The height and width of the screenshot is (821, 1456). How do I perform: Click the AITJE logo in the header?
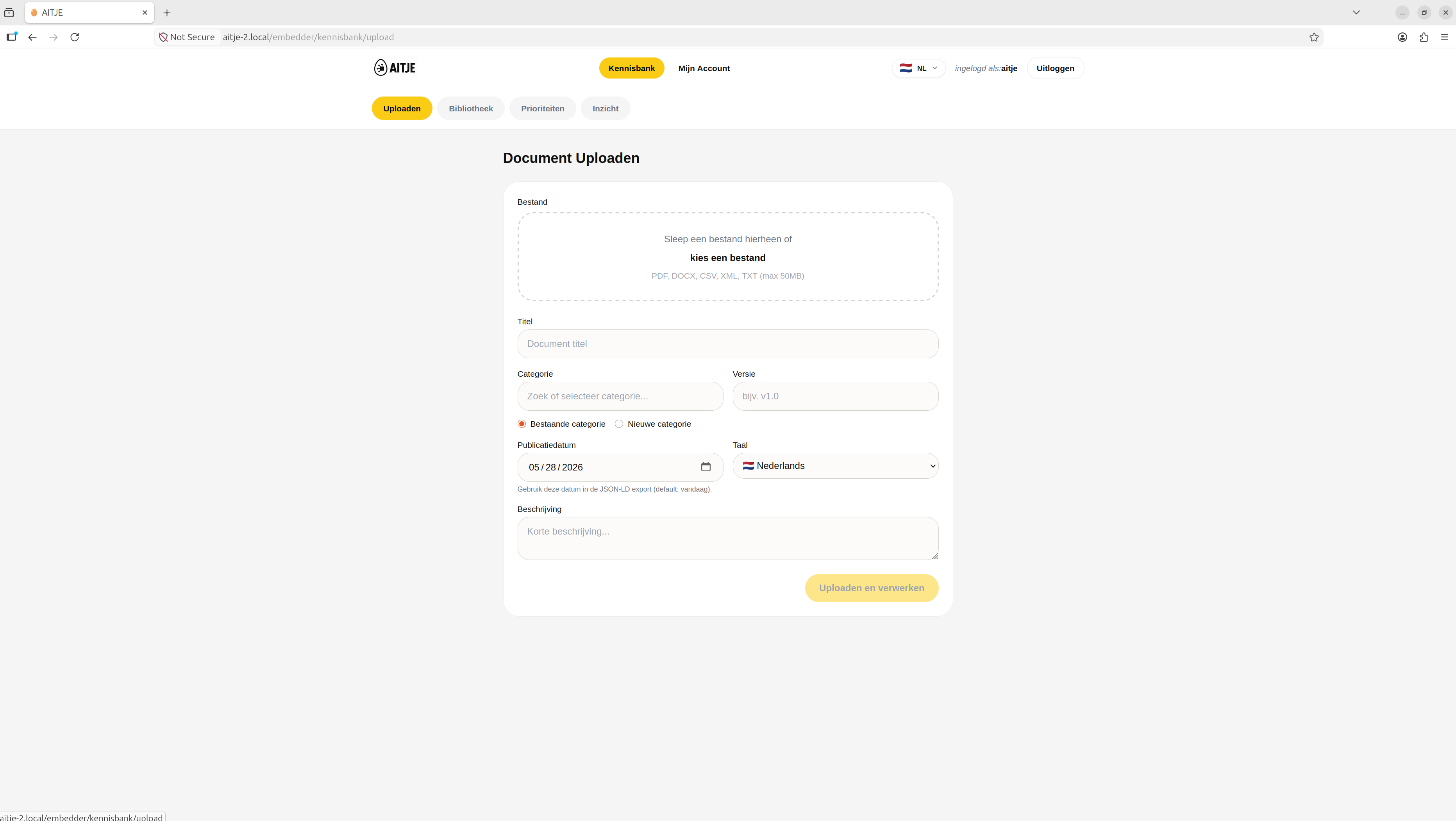(395, 68)
